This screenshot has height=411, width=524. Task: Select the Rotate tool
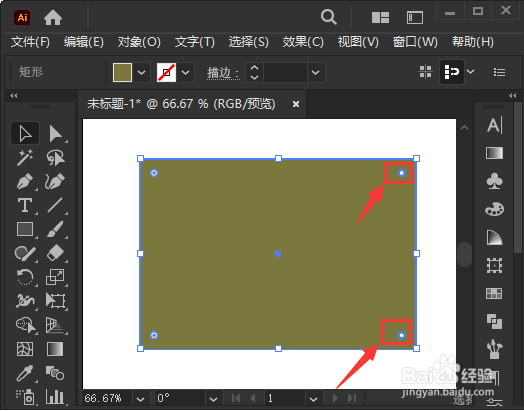(x=25, y=277)
